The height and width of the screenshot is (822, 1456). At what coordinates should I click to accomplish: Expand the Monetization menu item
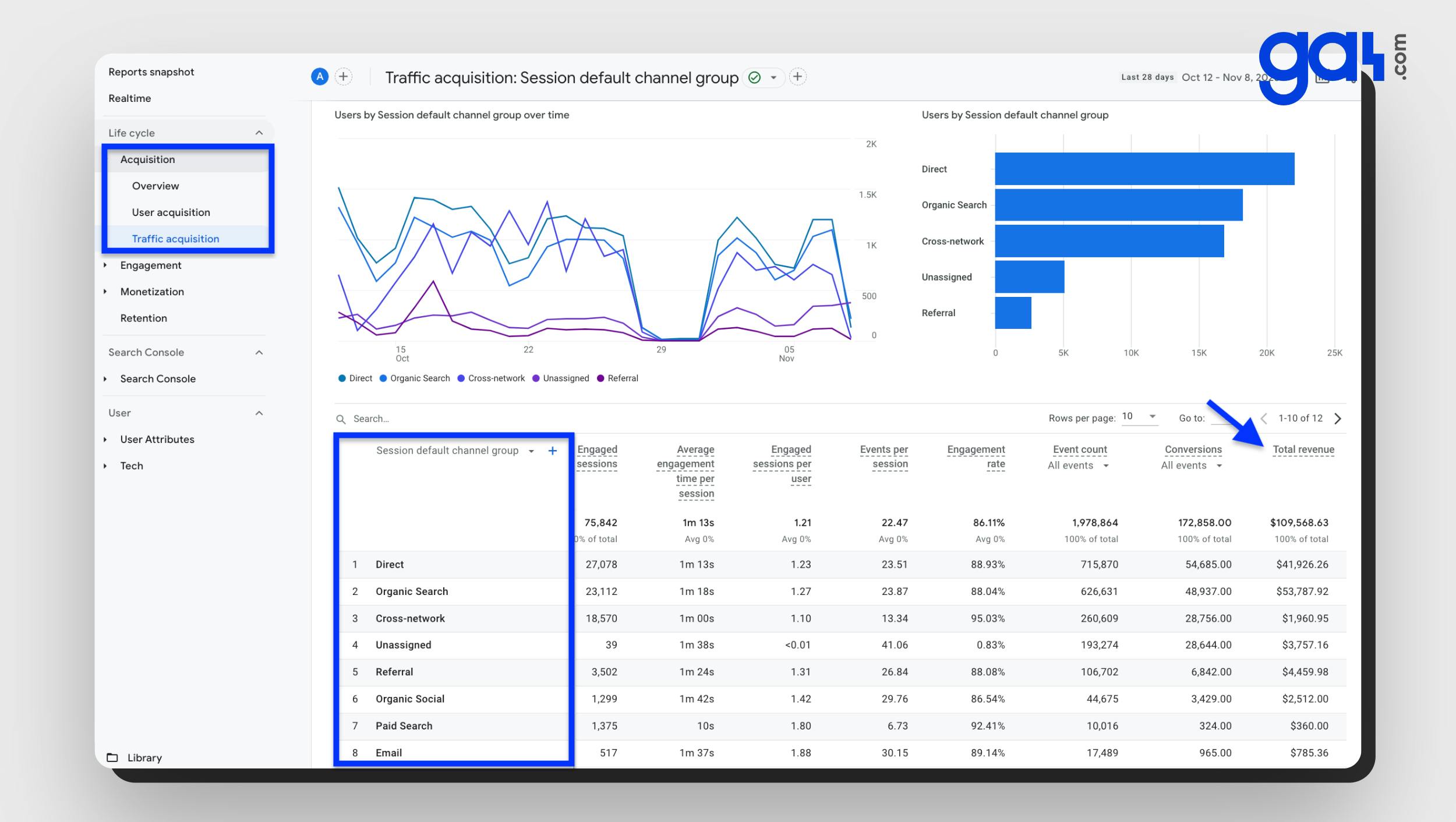105,292
